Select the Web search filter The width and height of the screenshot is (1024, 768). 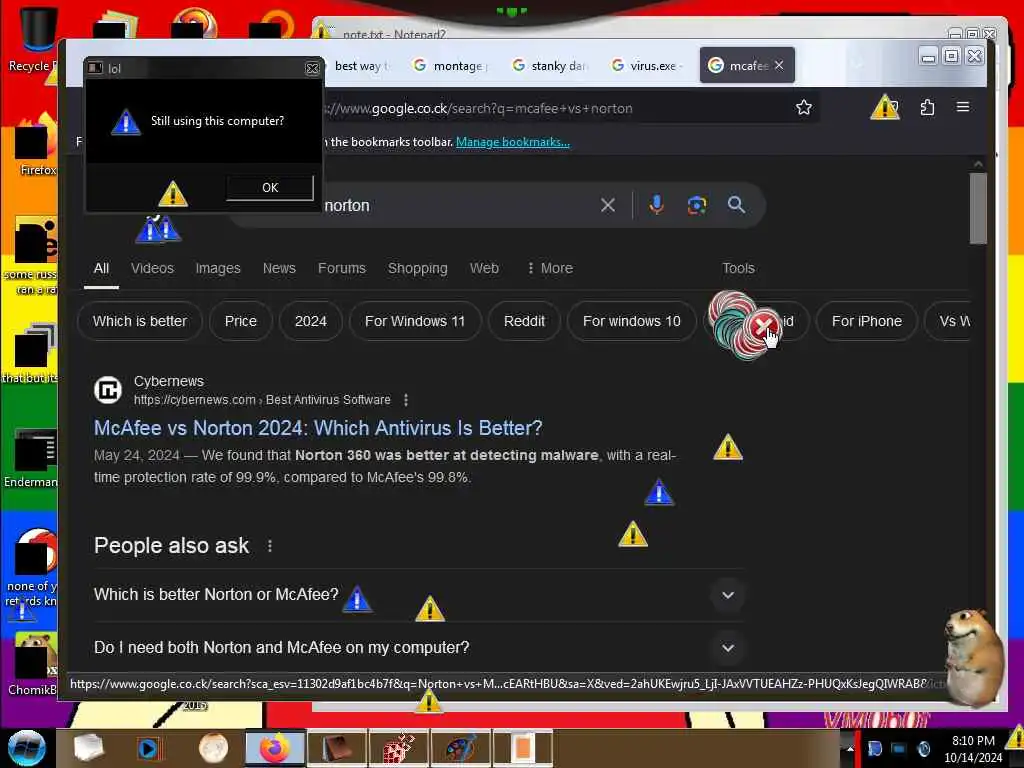pos(484,268)
